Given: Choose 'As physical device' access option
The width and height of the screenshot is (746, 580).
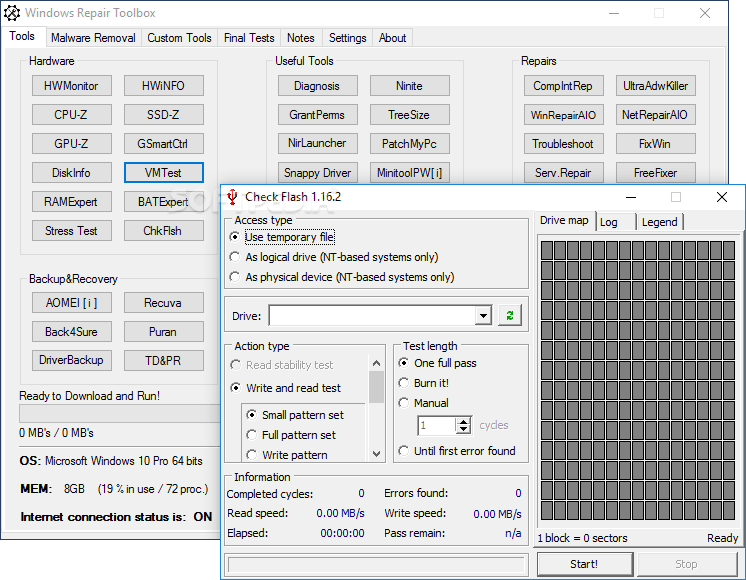Looking at the screenshot, I should (x=235, y=277).
